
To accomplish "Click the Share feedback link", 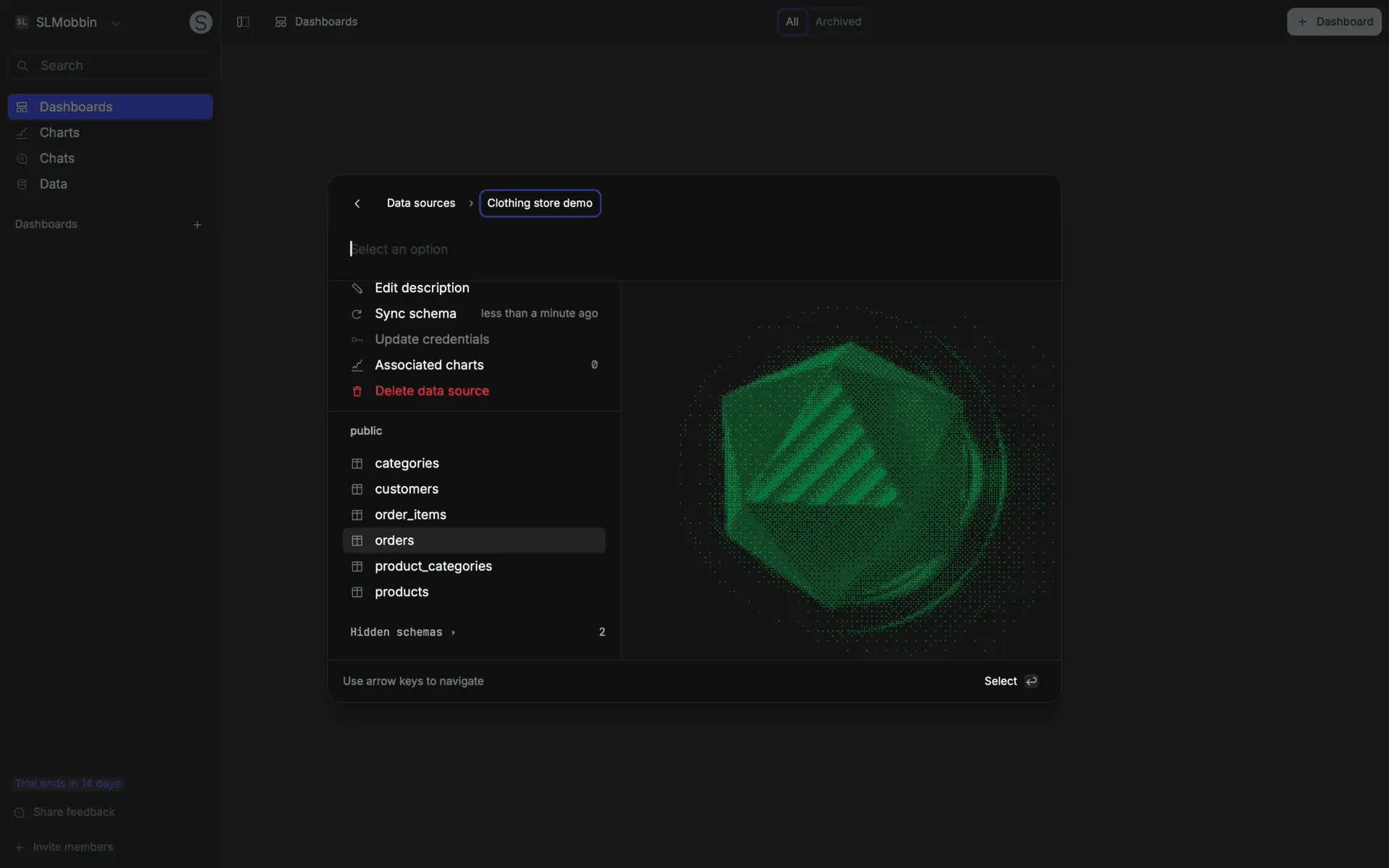I will click(73, 812).
